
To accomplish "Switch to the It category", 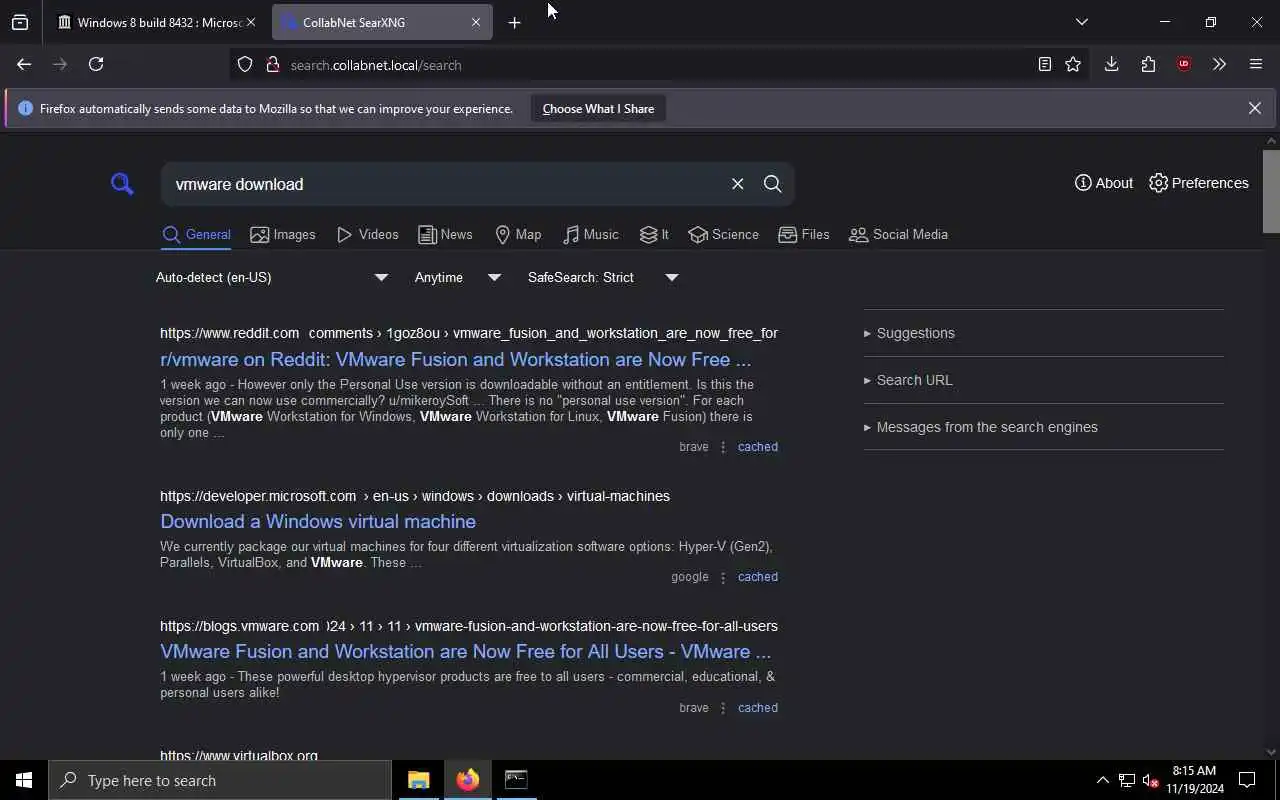I will 654,234.
